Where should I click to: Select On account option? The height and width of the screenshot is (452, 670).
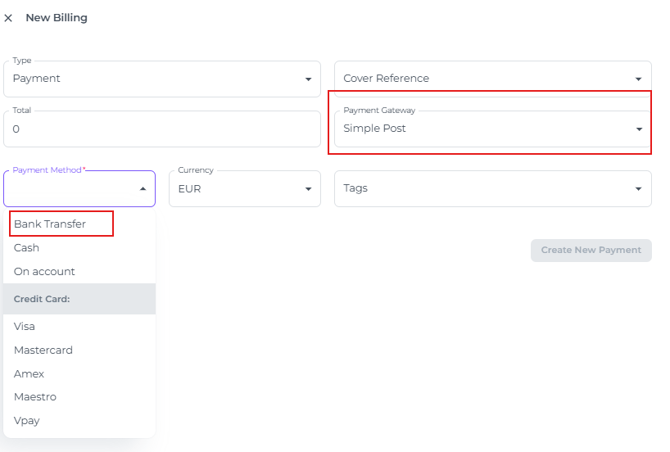[x=44, y=272]
